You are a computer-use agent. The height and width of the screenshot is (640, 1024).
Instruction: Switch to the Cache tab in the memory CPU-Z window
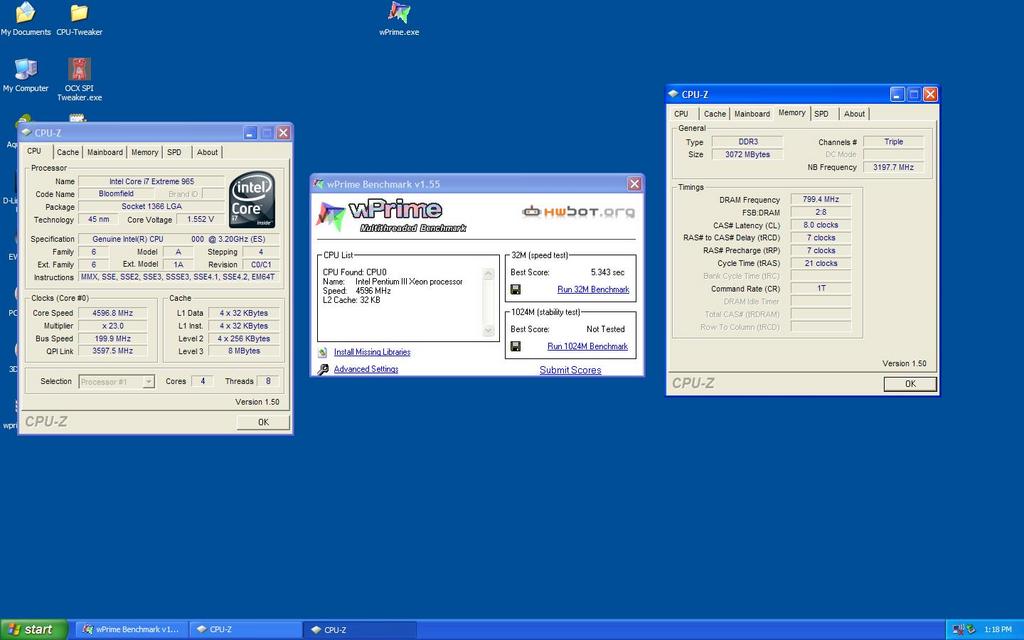[714, 114]
